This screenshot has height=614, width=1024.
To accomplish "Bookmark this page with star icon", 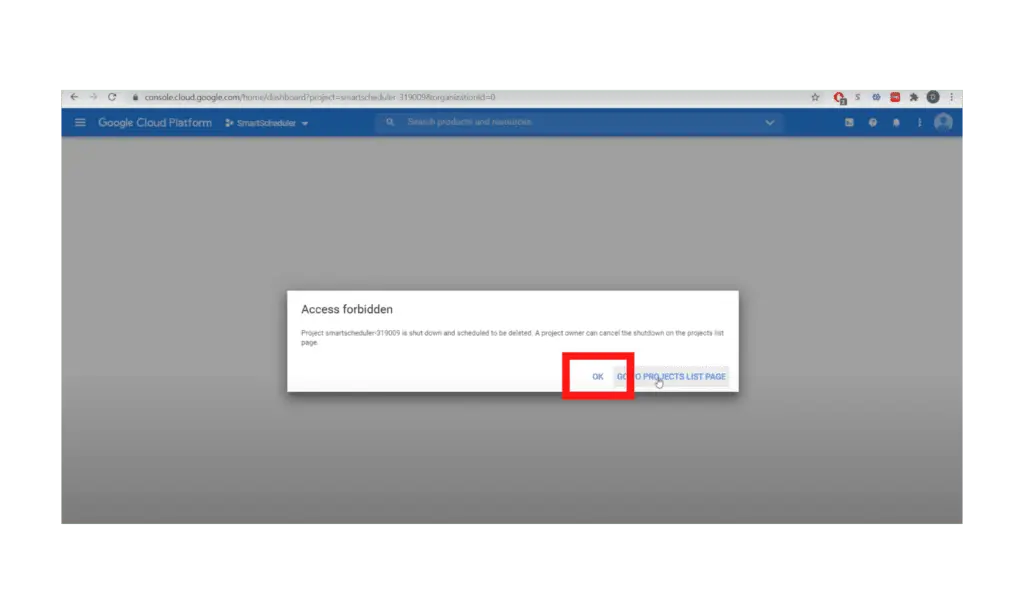I will pos(815,98).
